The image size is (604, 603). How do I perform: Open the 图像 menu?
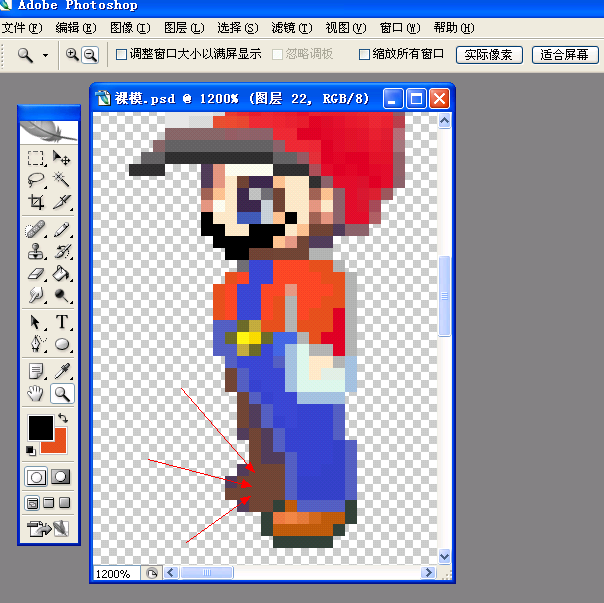point(130,28)
